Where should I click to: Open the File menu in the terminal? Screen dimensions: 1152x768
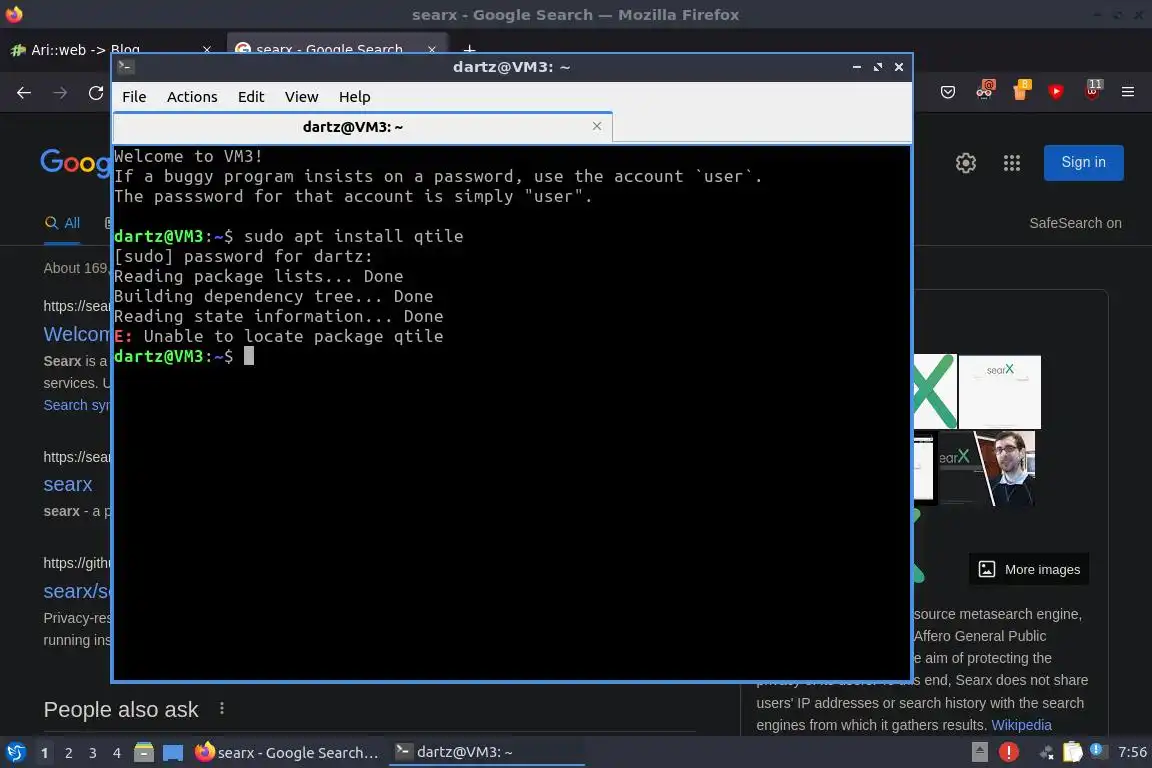click(134, 97)
